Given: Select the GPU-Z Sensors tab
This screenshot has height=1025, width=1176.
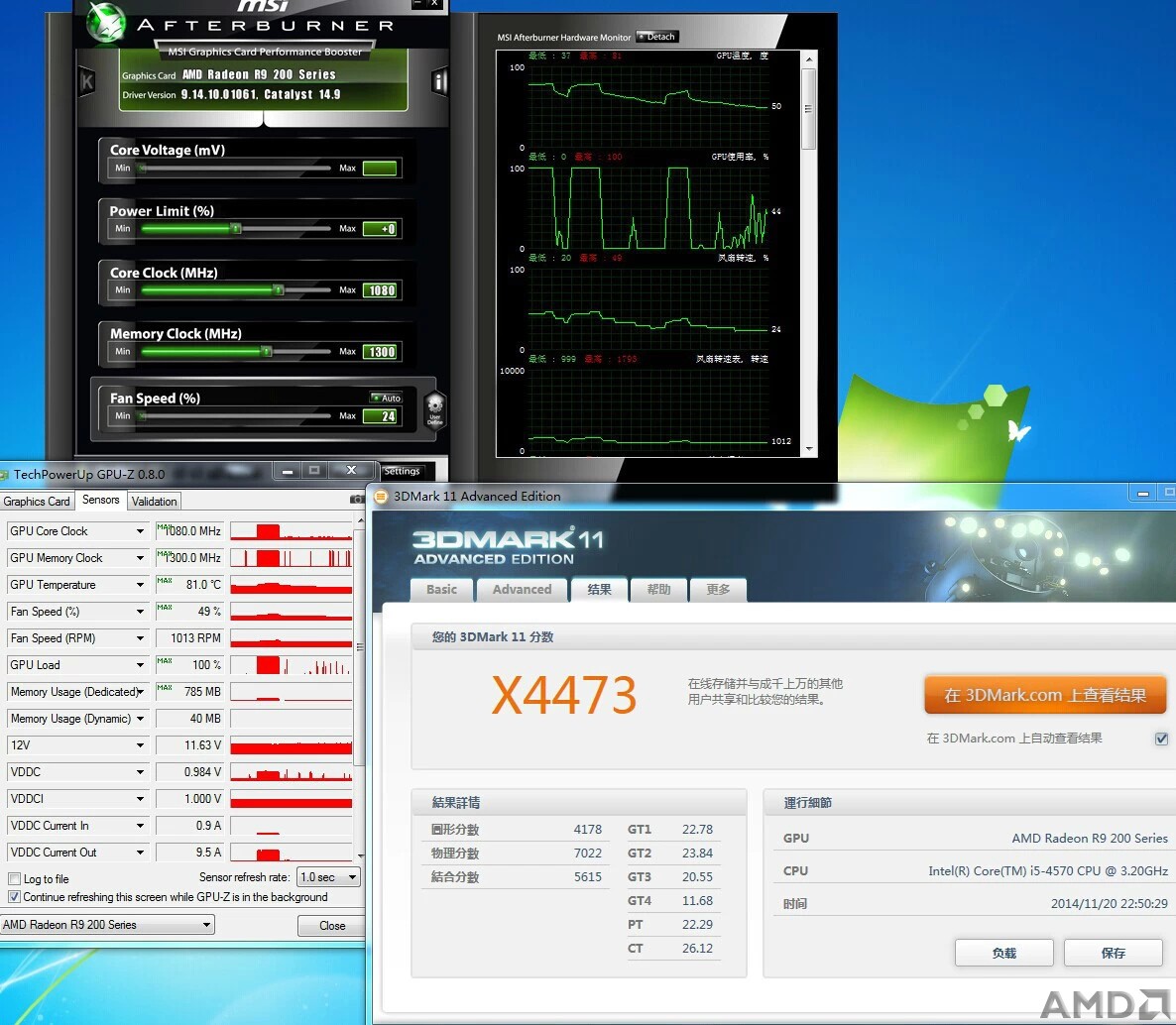Looking at the screenshot, I should pos(100,500).
